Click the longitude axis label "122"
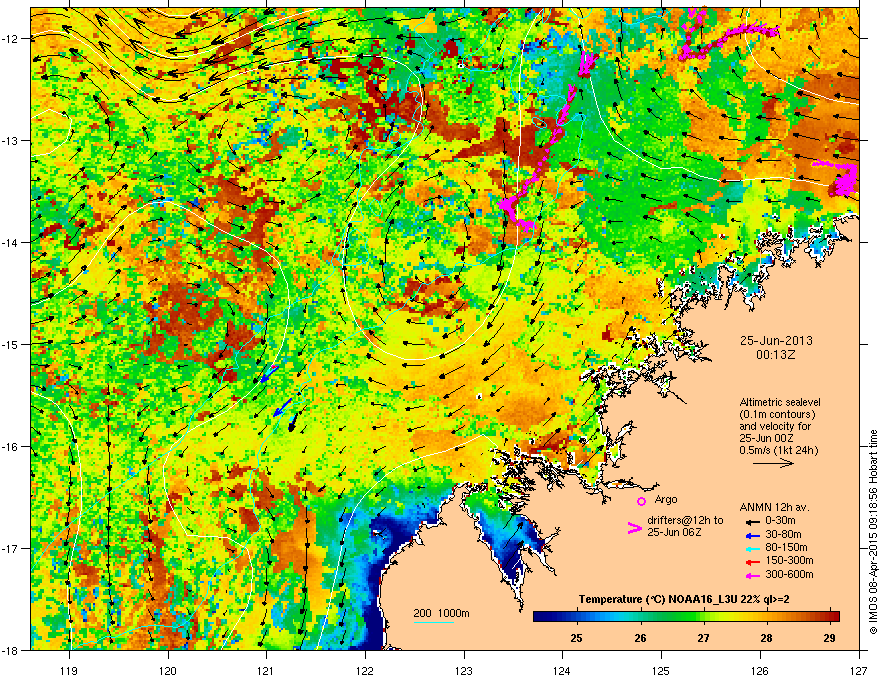Viewport: 880px width, 680px height. [x=365, y=670]
